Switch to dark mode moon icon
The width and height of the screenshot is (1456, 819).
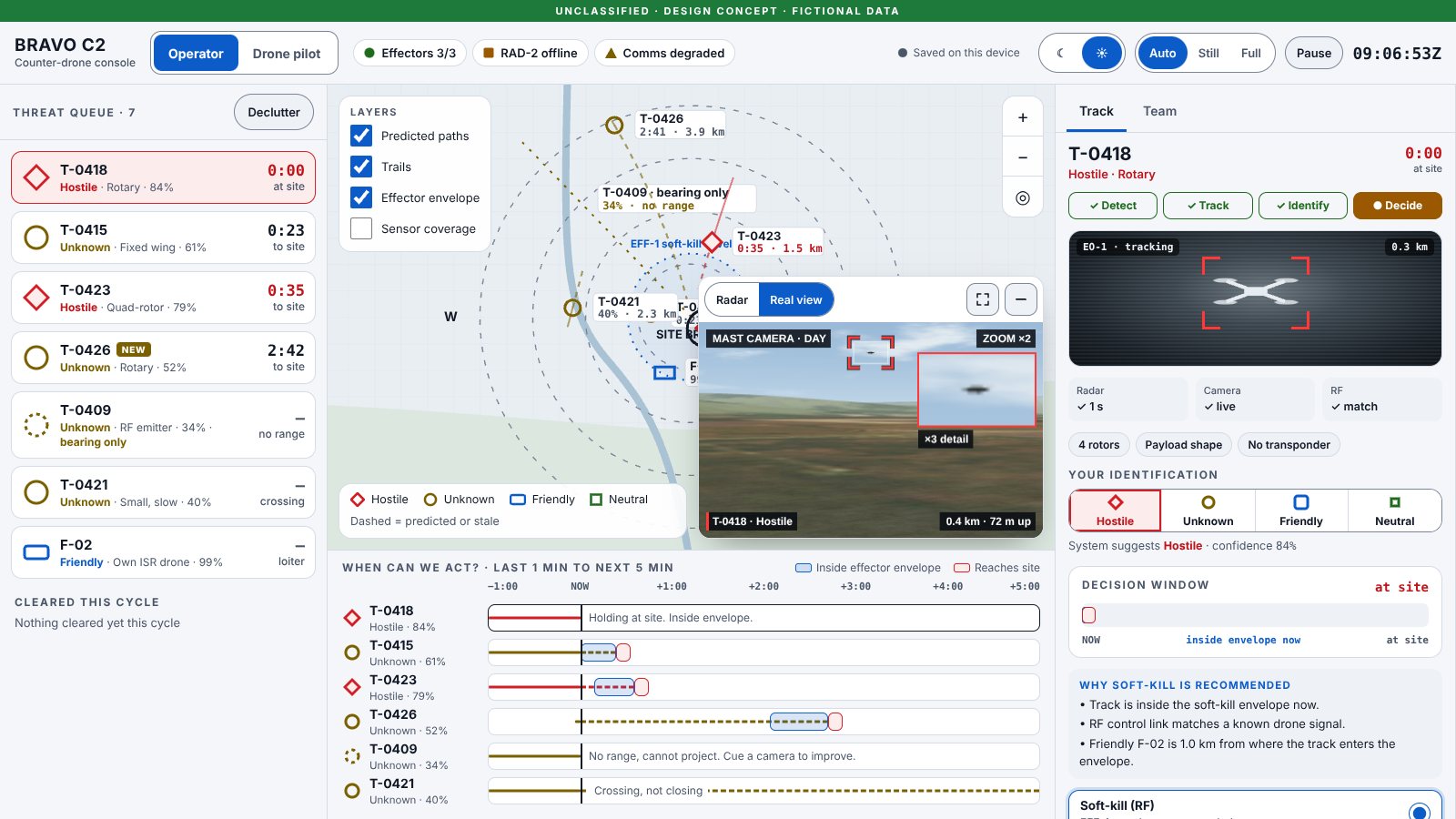click(x=1061, y=53)
